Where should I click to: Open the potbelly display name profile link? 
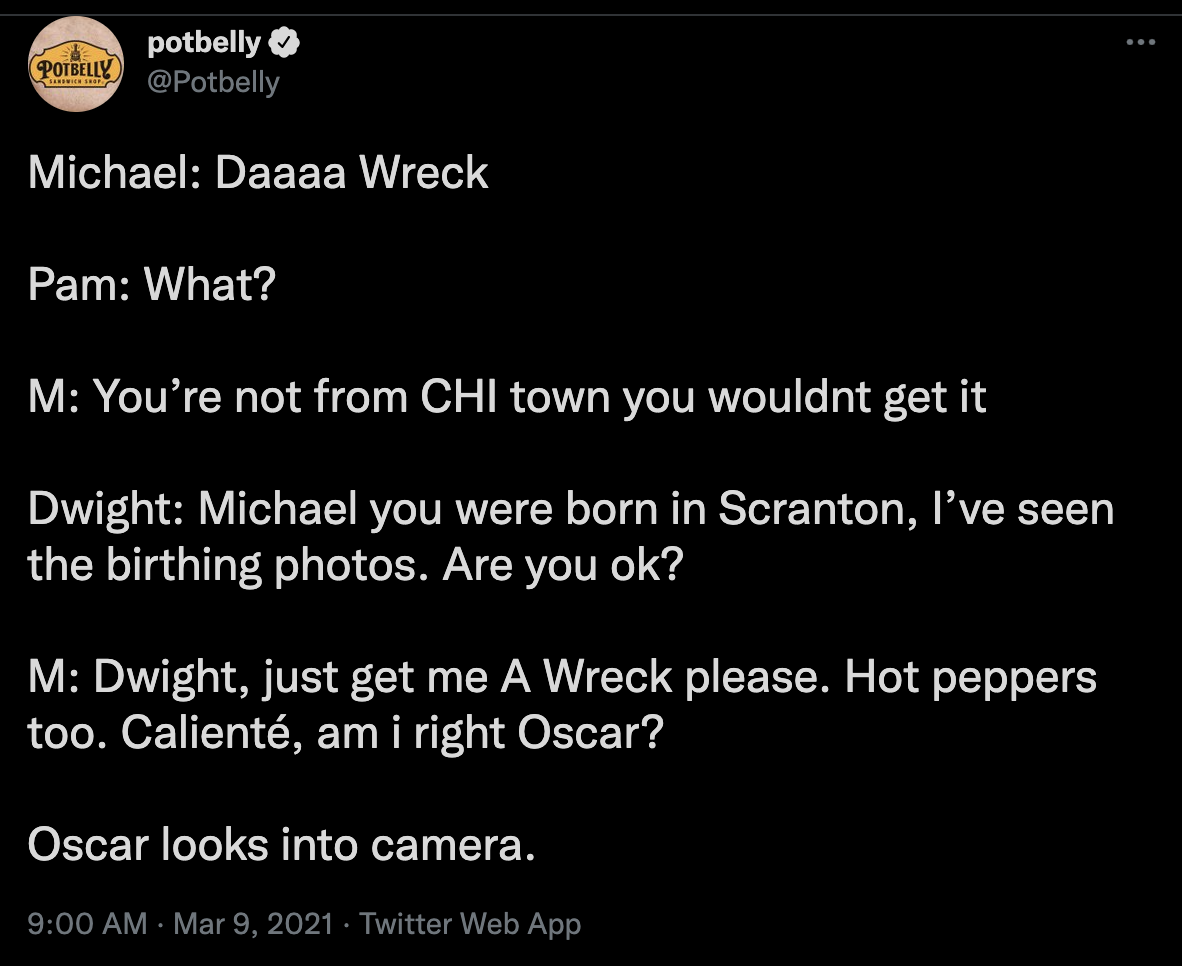tap(203, 43)
